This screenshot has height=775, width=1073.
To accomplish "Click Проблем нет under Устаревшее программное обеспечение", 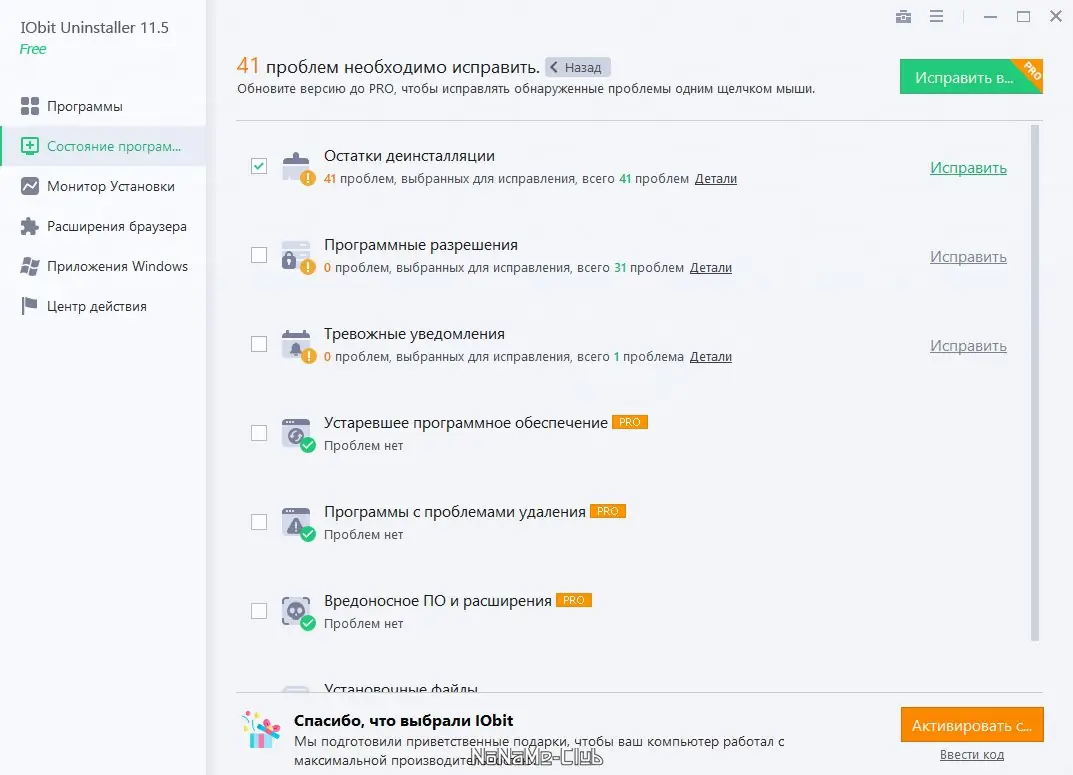I will coord(363,445).
